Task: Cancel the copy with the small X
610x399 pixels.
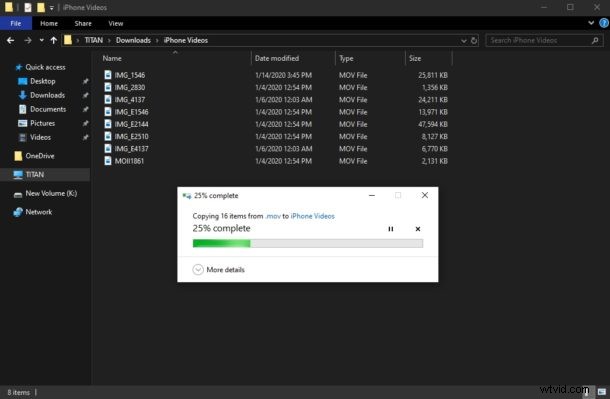Action: tap(418, 229)
